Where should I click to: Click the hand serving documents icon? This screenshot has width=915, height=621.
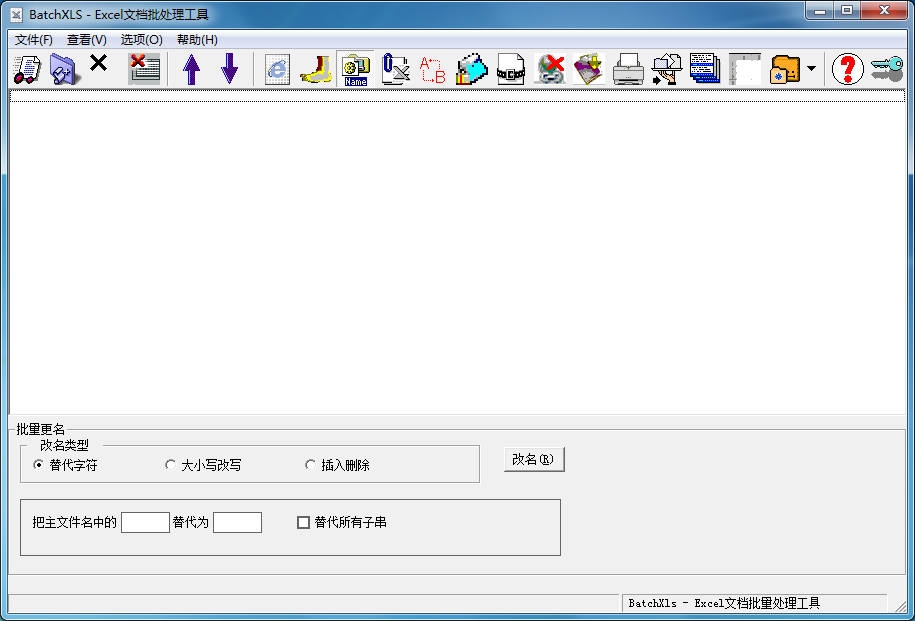tap(667, 69)
